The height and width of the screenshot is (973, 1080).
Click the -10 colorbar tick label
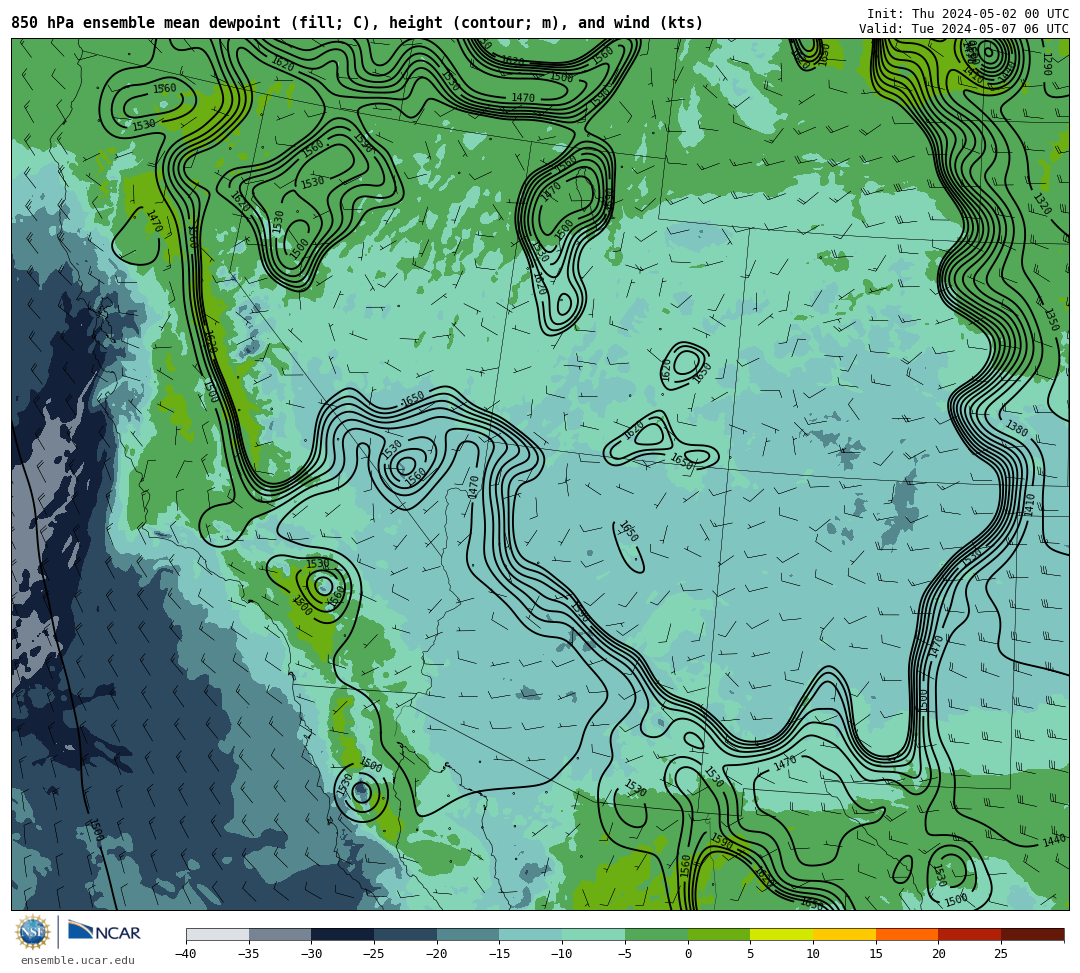[561, 954]
